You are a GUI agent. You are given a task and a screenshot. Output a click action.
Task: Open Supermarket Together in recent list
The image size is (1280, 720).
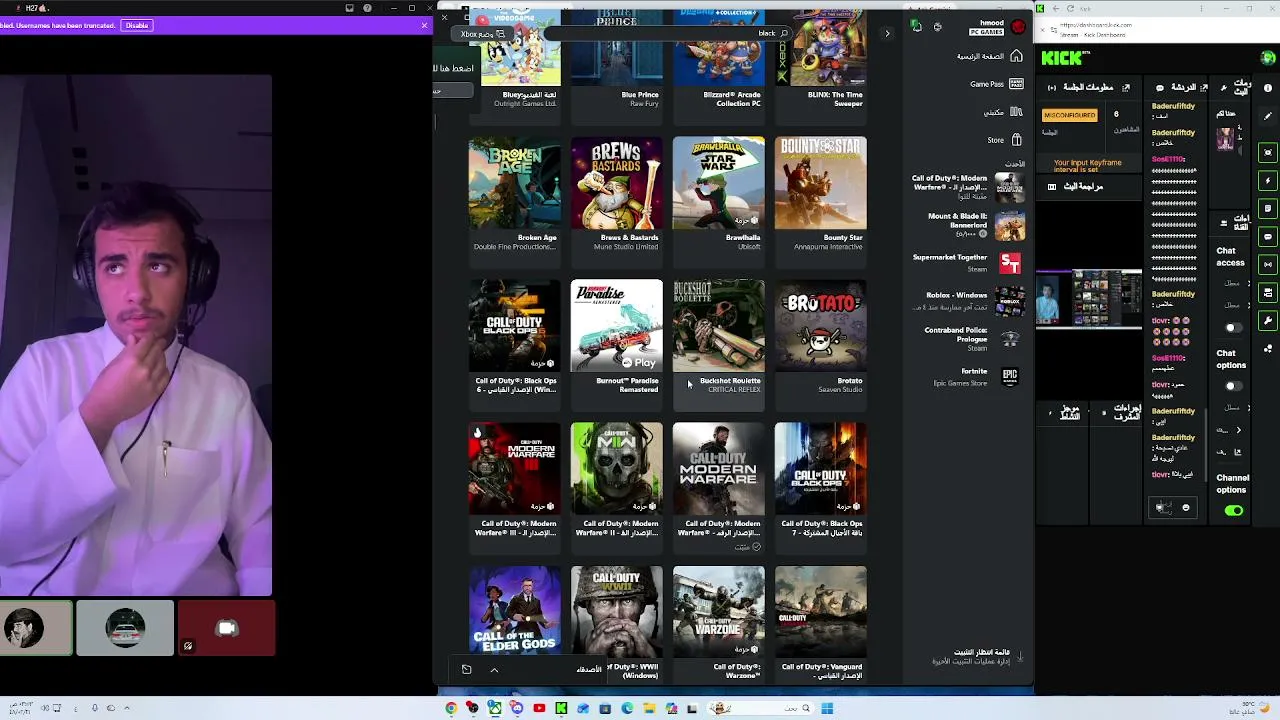pos(966,262)
